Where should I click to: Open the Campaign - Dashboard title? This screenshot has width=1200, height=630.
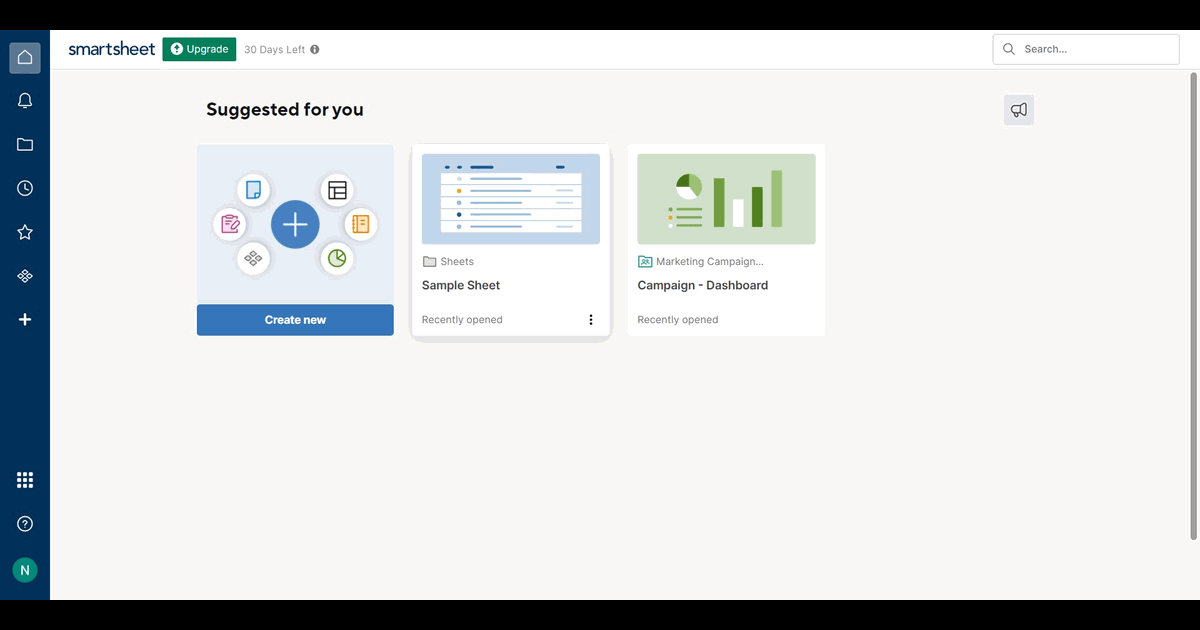pyautogui.click(x=703, y=285)
